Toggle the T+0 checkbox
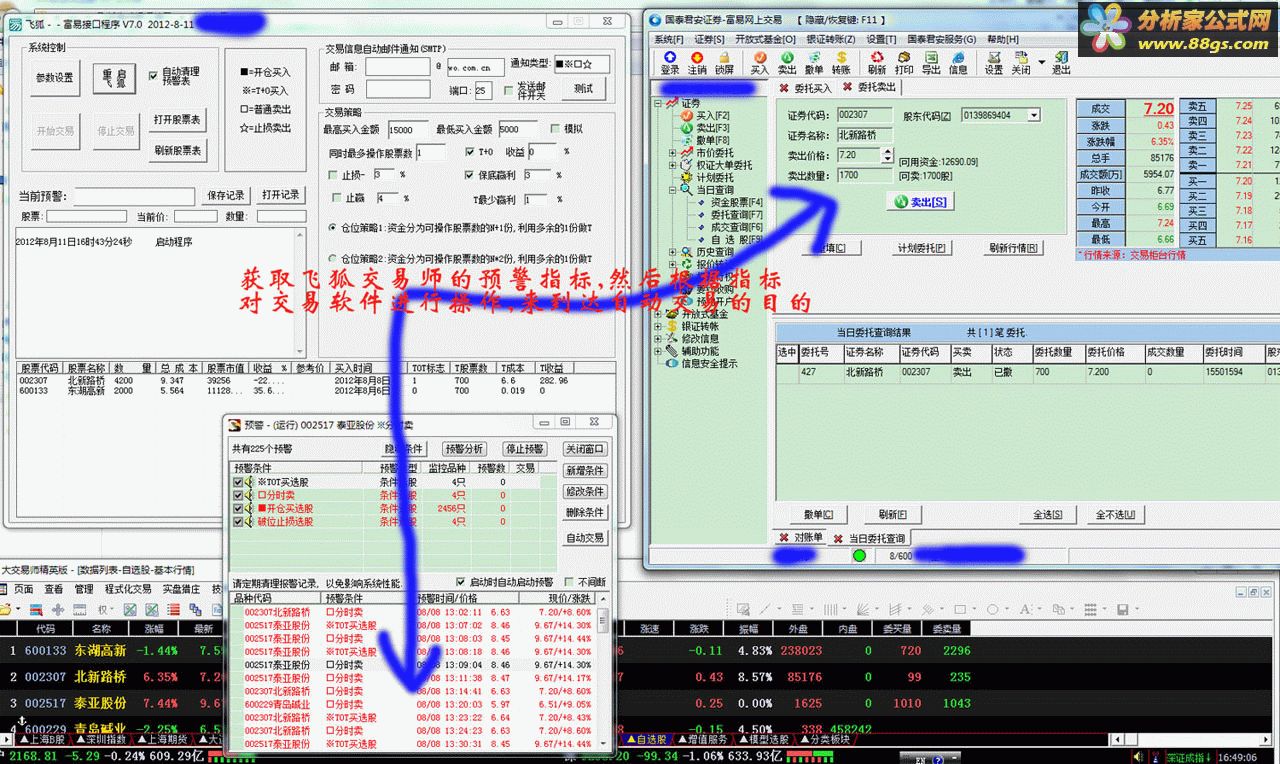The width and height of the screenshot is (1280, 764). click(471, 152)
